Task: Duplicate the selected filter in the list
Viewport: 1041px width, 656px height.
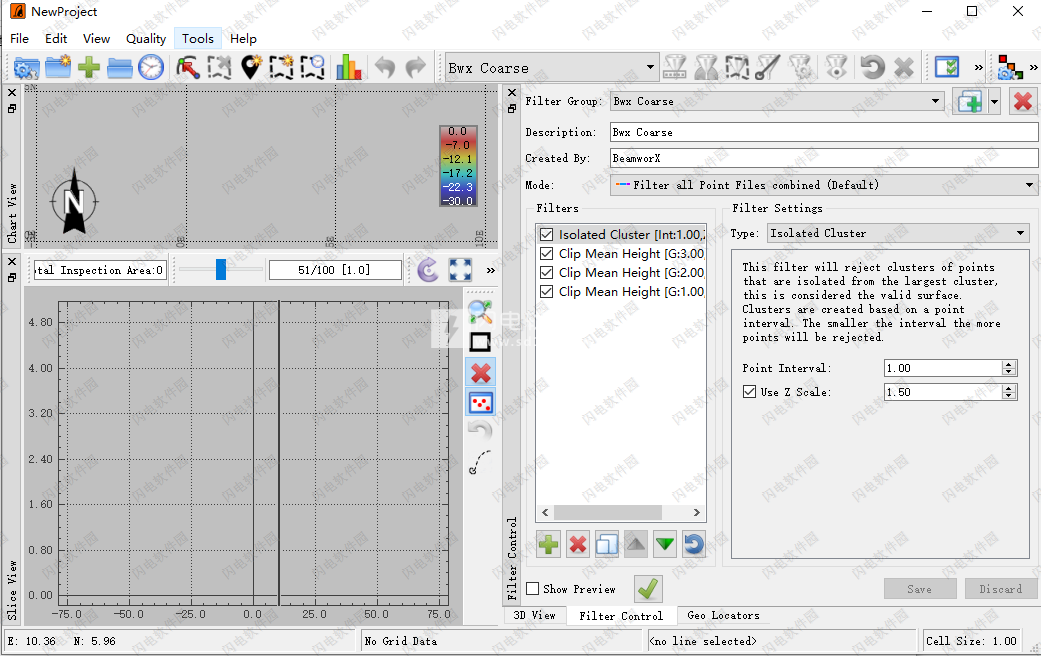Action: (607, 545)
